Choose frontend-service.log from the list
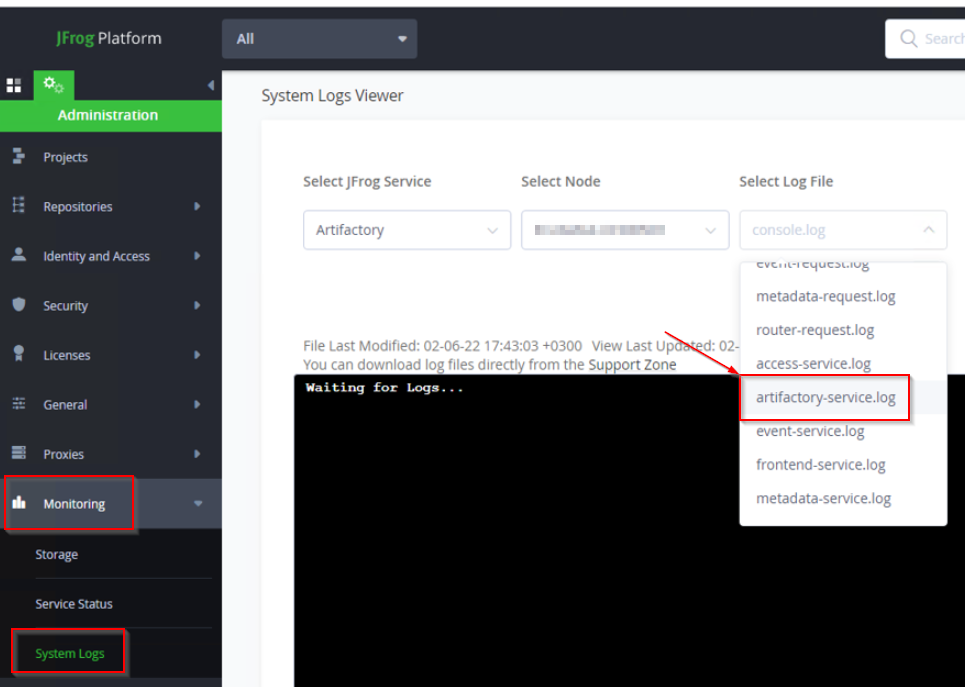This screenshot has height=687, width=965. (x=820, y=465)
